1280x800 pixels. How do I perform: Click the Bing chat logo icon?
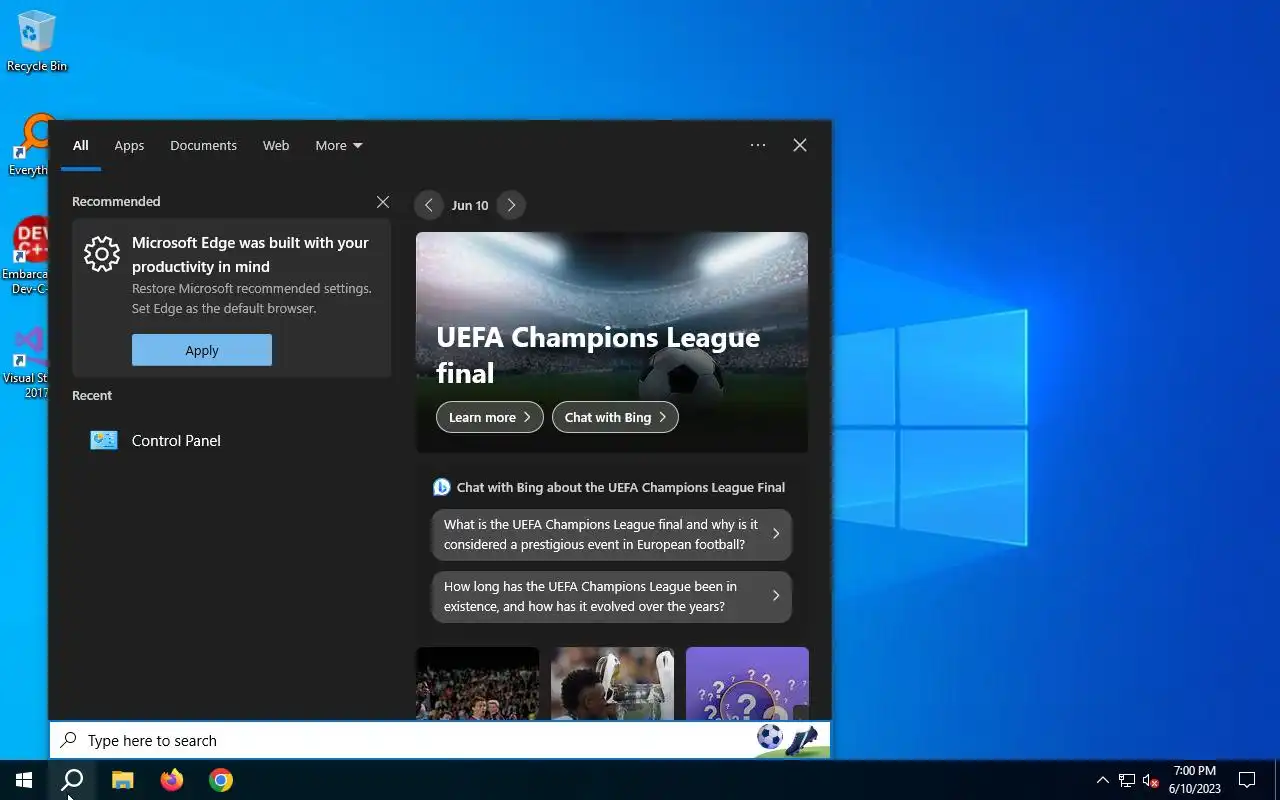[441, 487]
